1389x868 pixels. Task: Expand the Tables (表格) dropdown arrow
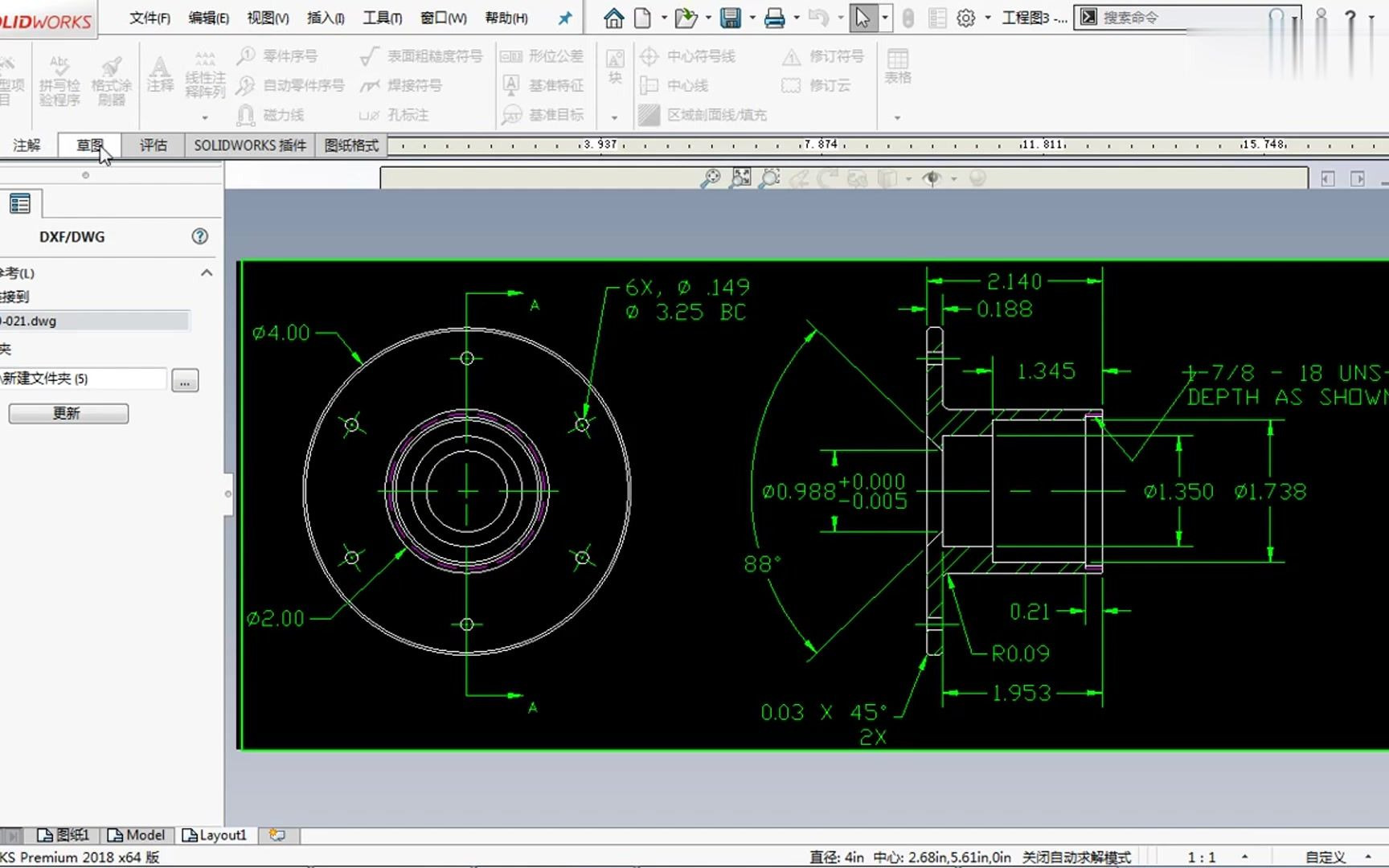click(897, 117)
